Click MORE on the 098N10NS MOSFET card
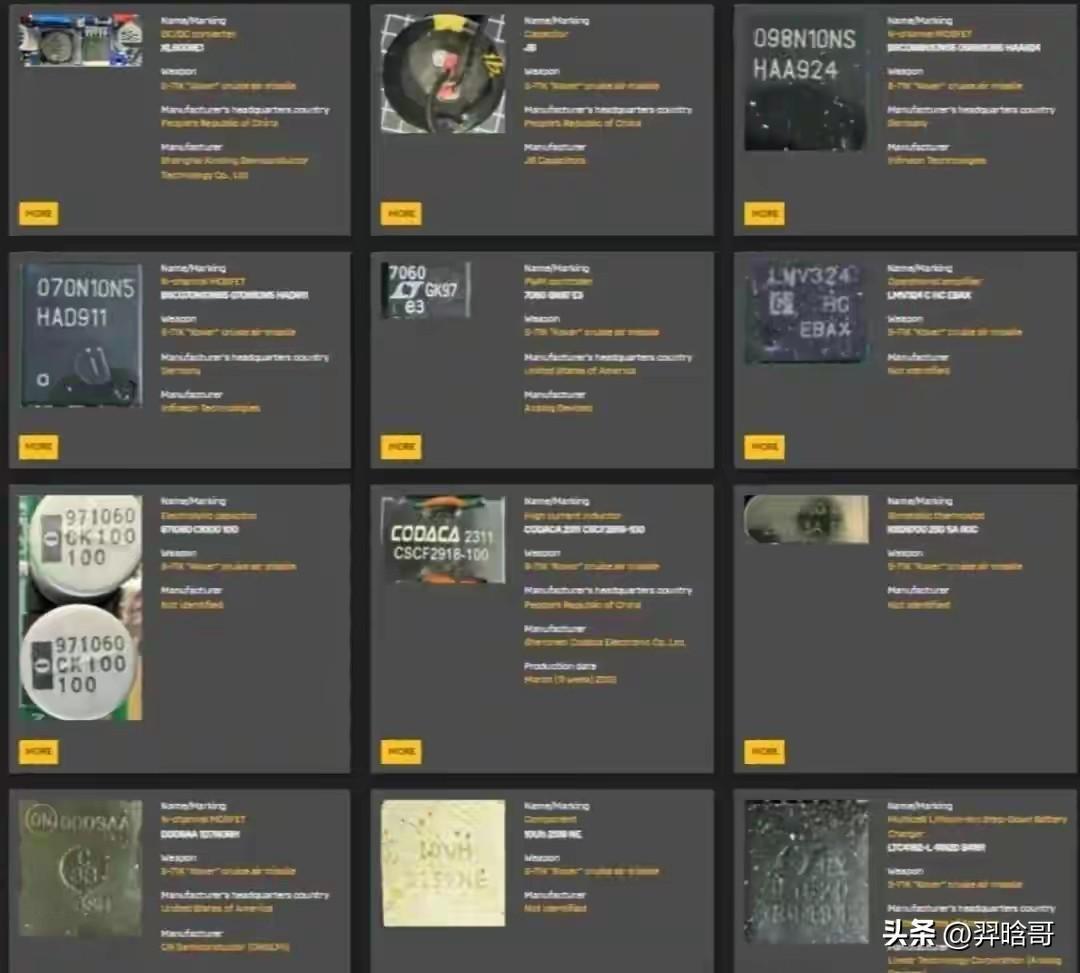The height and width of the screenshot is (973, 1080). tap(764, 213)
